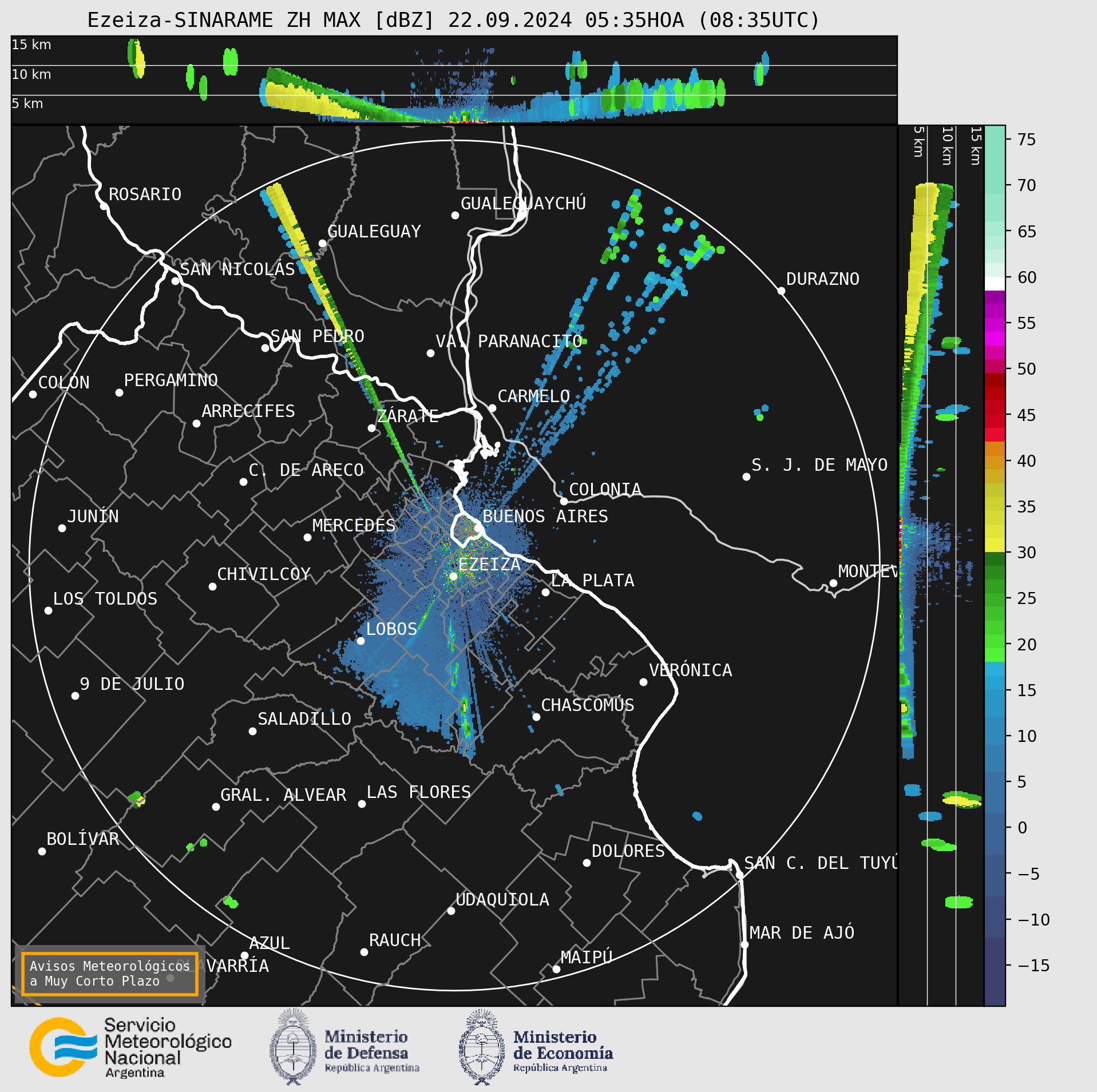1097x1092 pixels.
Task: Click the Servicio Meteorológico Nacional logo
Action: 130,1047
